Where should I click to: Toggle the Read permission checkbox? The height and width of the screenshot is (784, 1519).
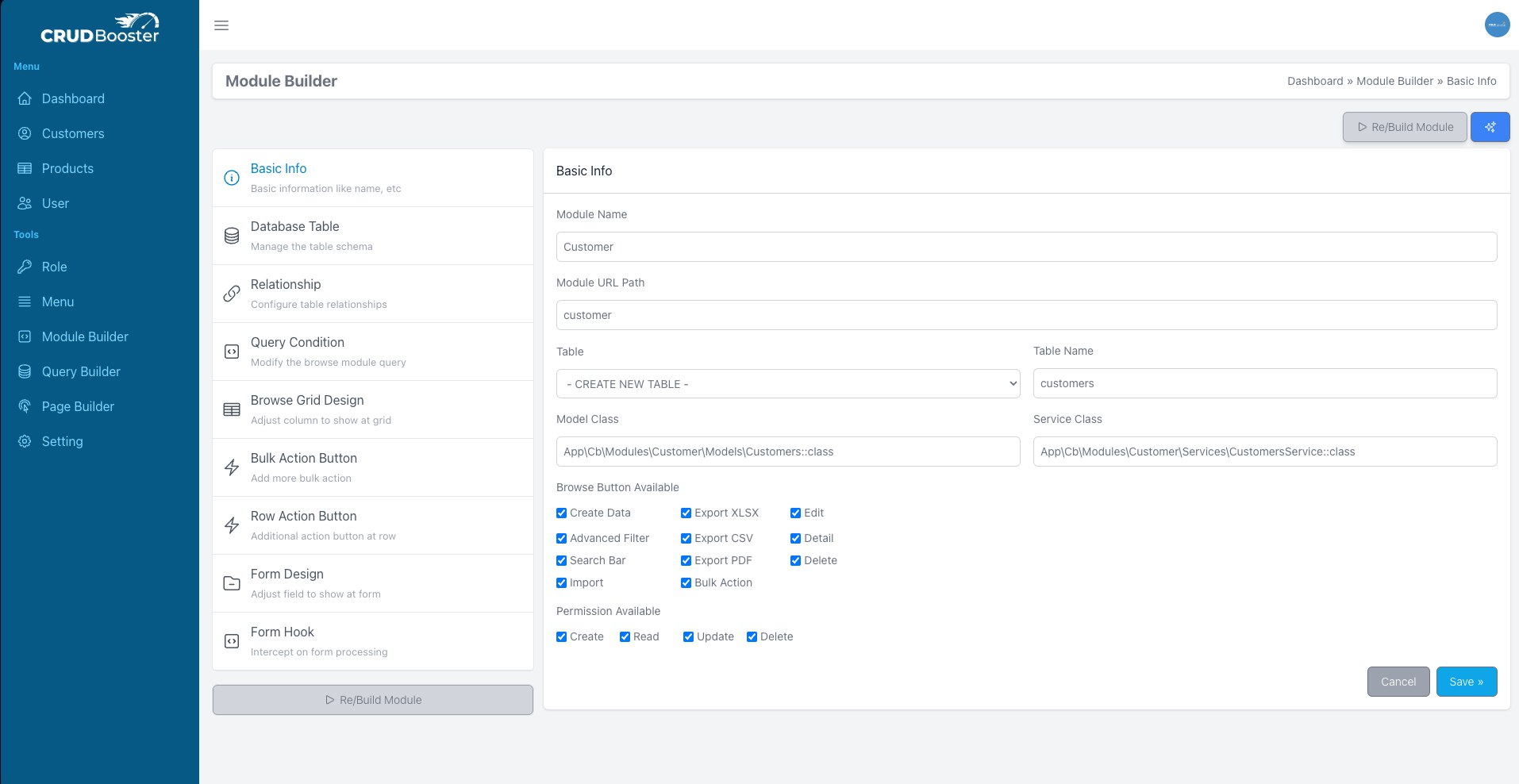pos(625,636)
